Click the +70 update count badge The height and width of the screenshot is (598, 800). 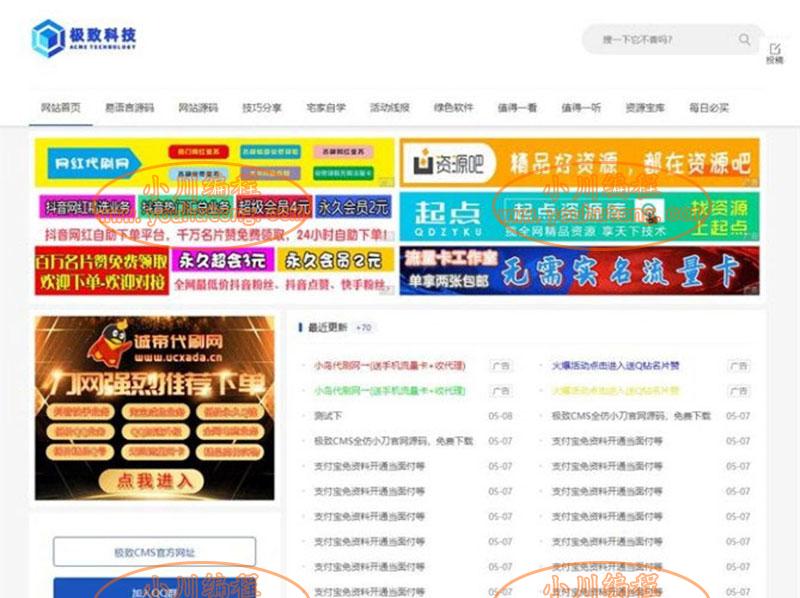tap(363, 328)
